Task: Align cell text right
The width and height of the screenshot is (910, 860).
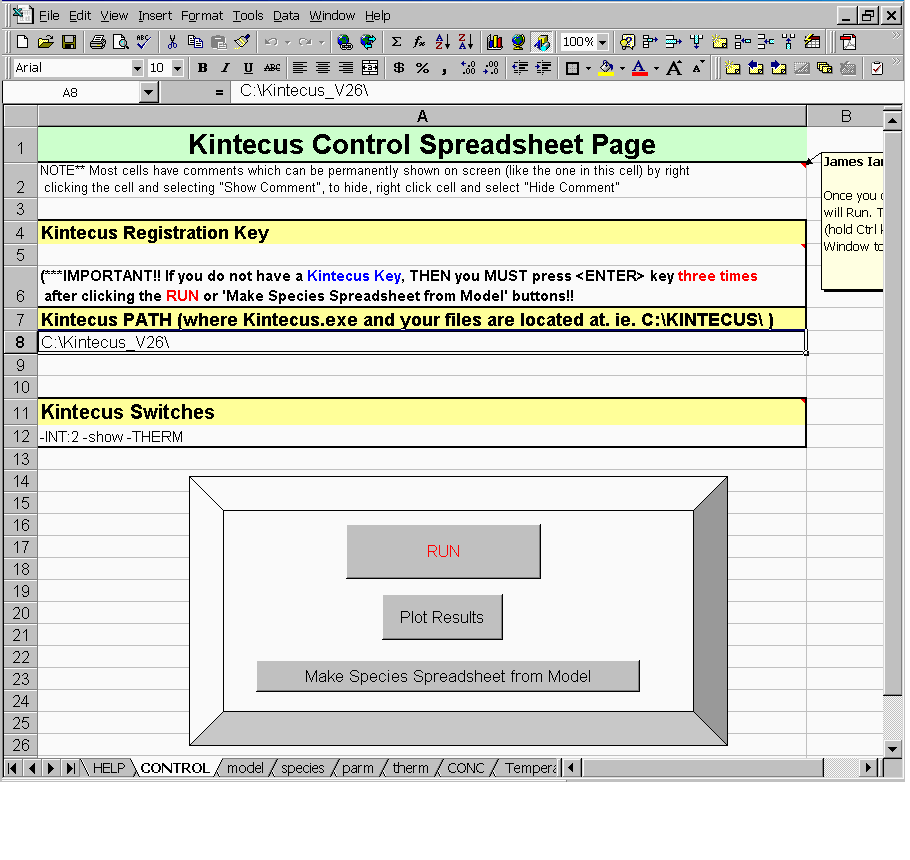Action: tap(346, 68)
